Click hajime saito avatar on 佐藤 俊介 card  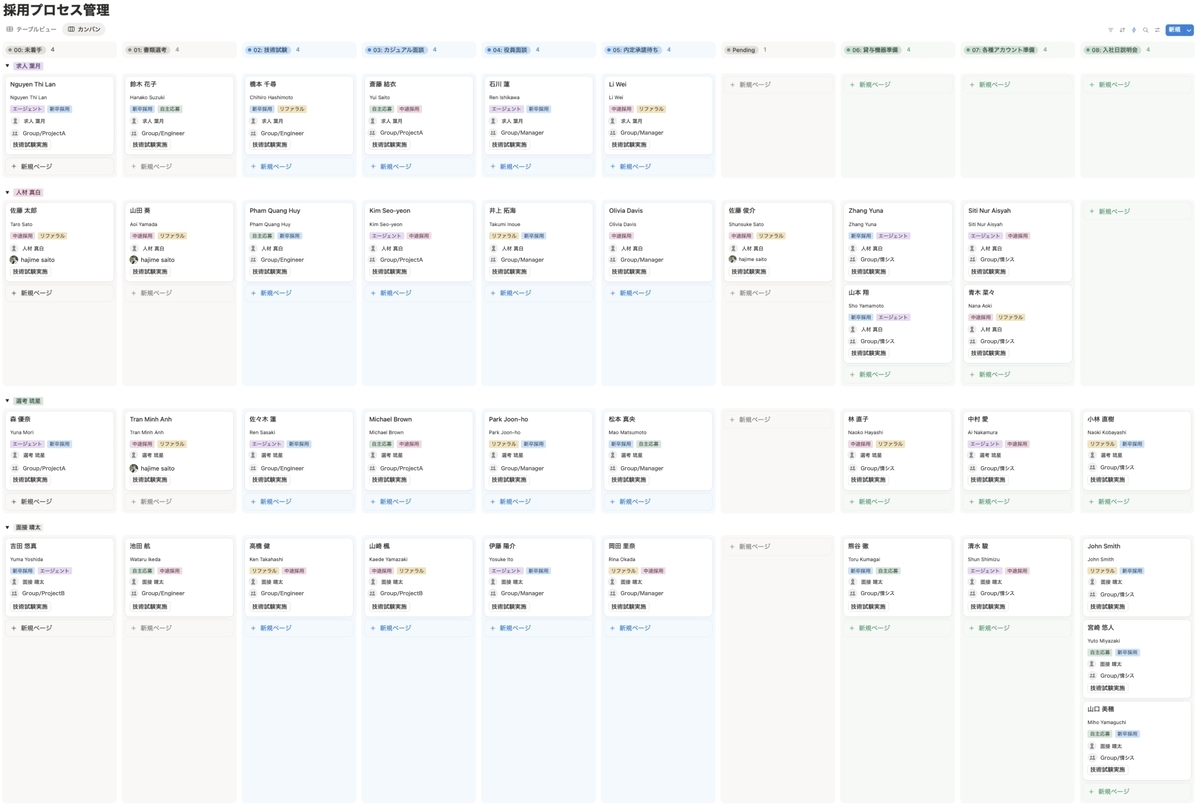(x=733, y=260)
